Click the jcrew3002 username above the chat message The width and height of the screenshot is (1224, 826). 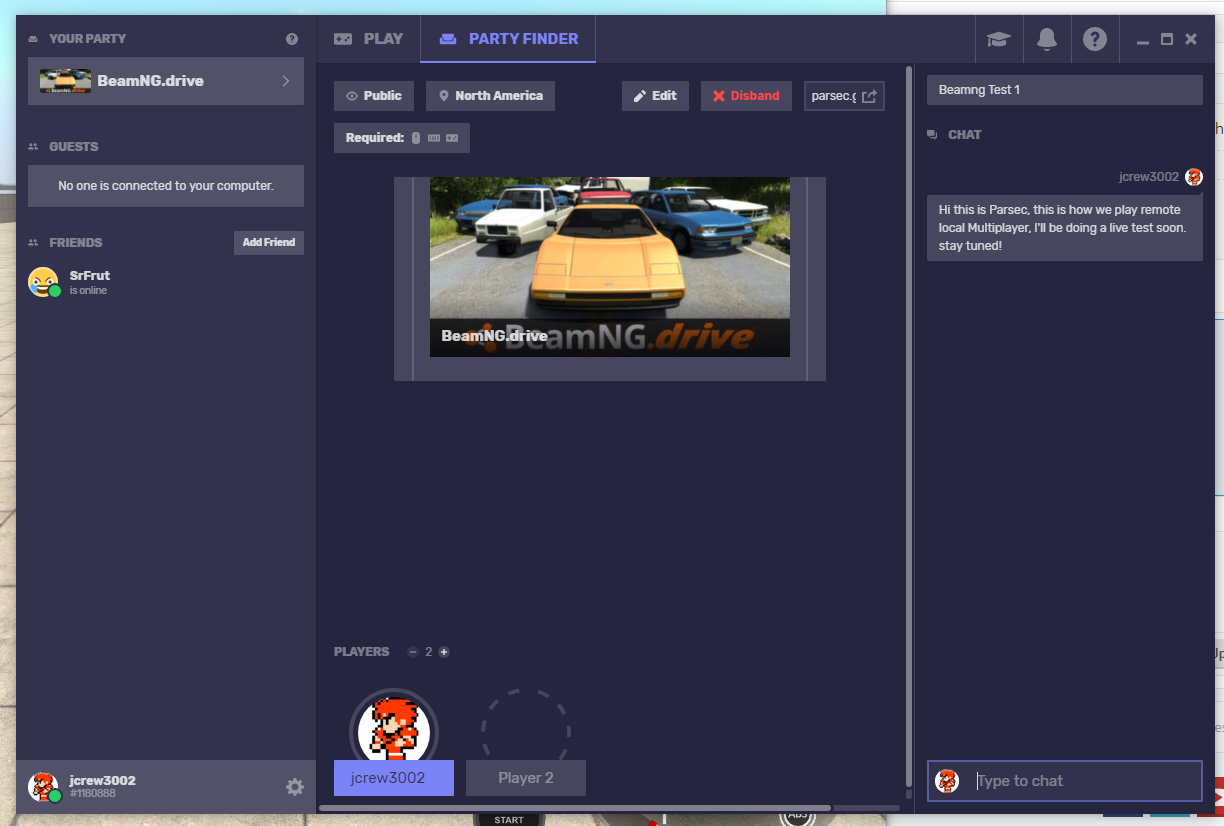point(1149,177)
